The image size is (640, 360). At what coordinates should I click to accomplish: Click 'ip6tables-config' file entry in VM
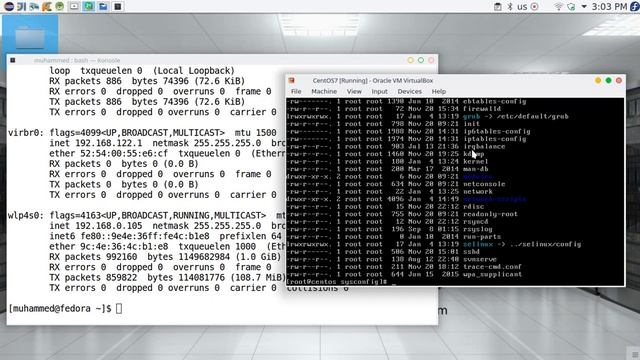pos(497,131)
